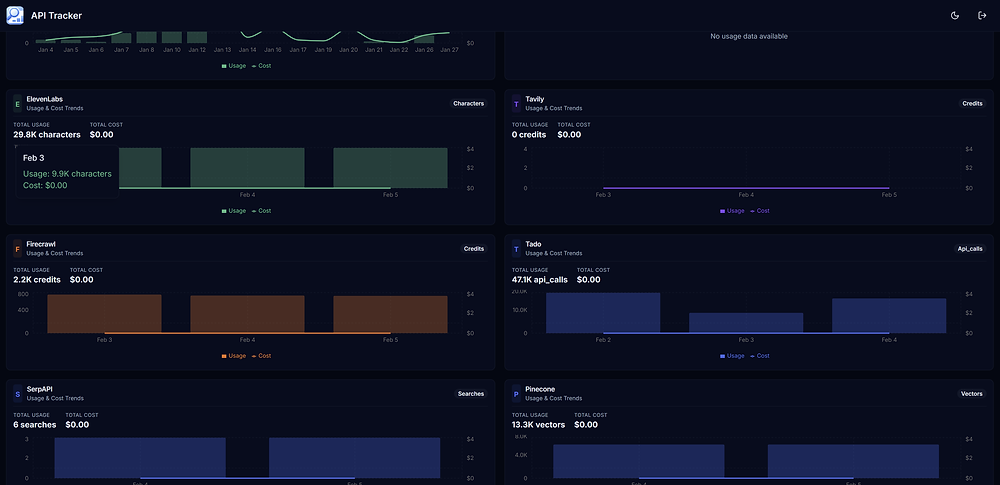The image size is (1000, 485).
Task: Click the Searches badge on SerpAPI card
Action: (x=471, y=394)
